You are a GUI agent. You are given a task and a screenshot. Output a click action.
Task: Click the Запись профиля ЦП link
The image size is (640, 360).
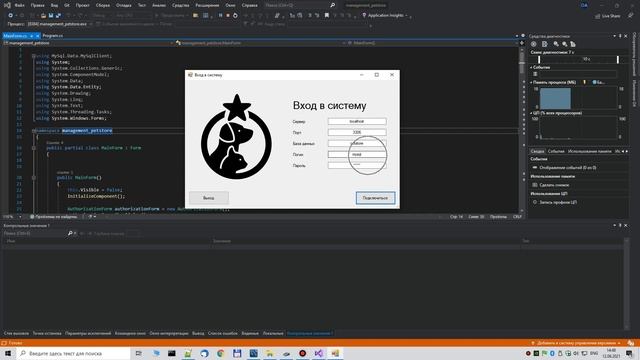tap(558, 202)
